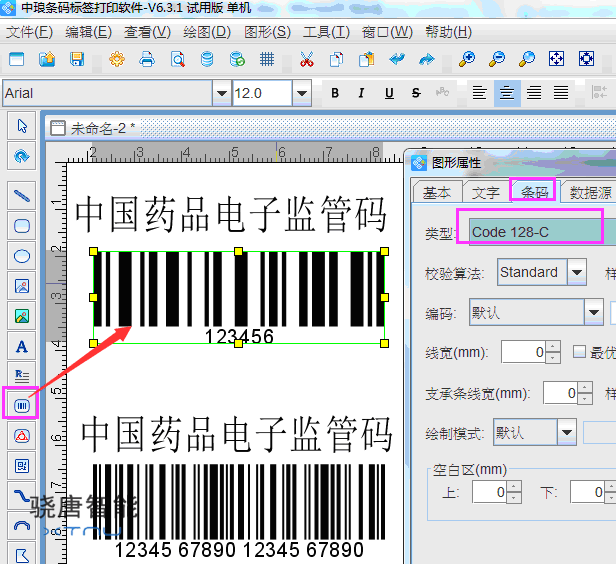
Task: Select the green vector image tool
Action: 22,316
